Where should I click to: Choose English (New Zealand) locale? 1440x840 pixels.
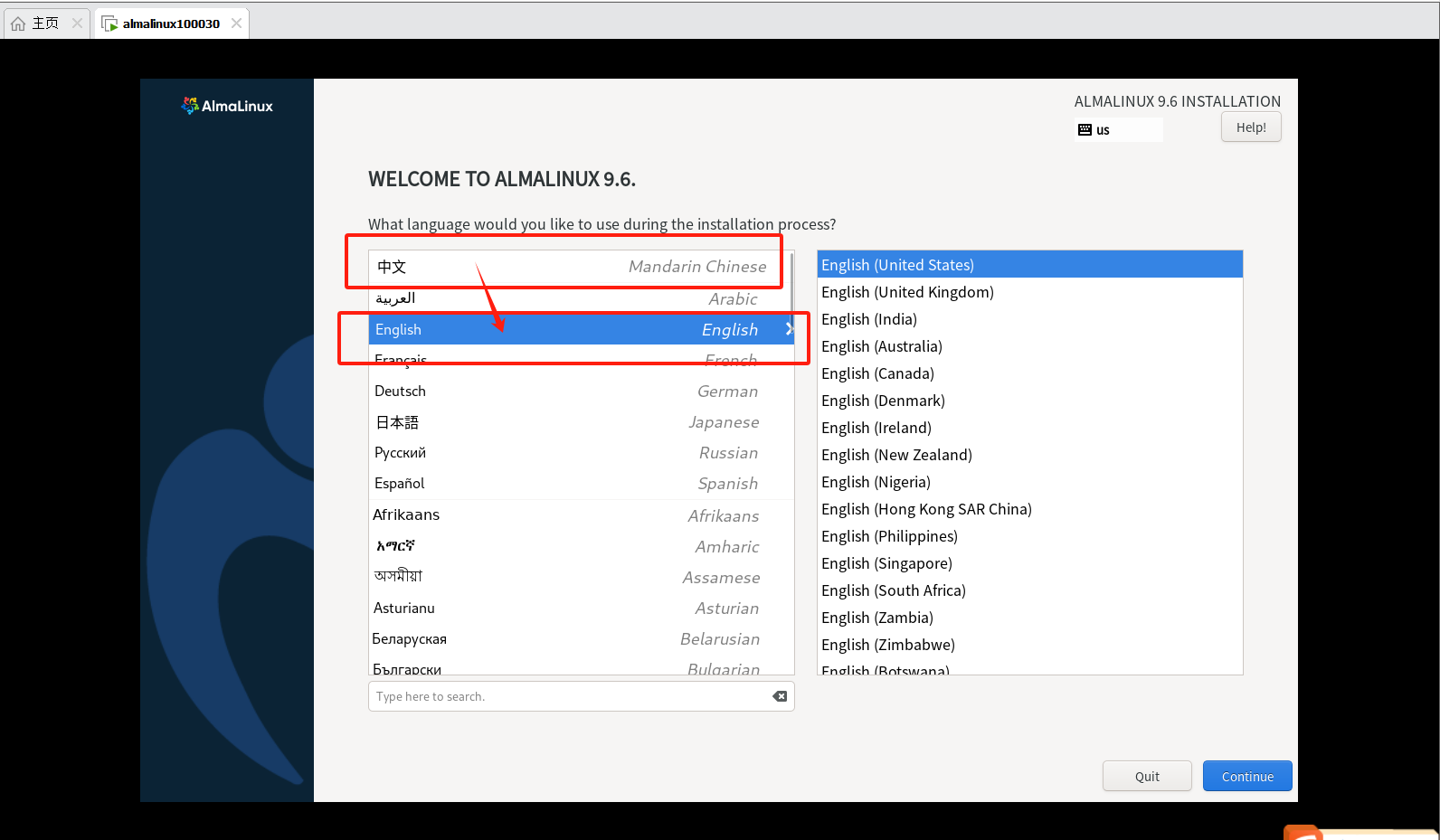tap(1029, 455)
